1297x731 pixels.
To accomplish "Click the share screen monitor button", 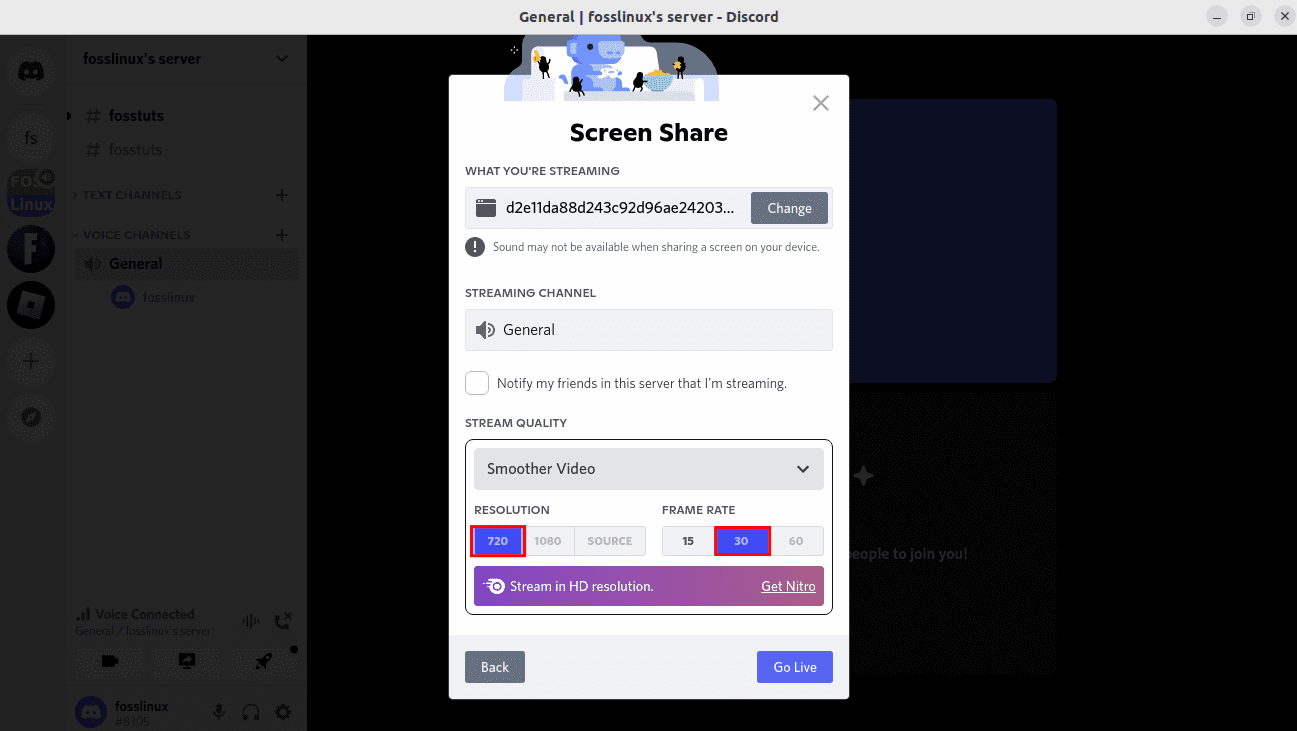I will pyautogui.click(x=187, y=661).
